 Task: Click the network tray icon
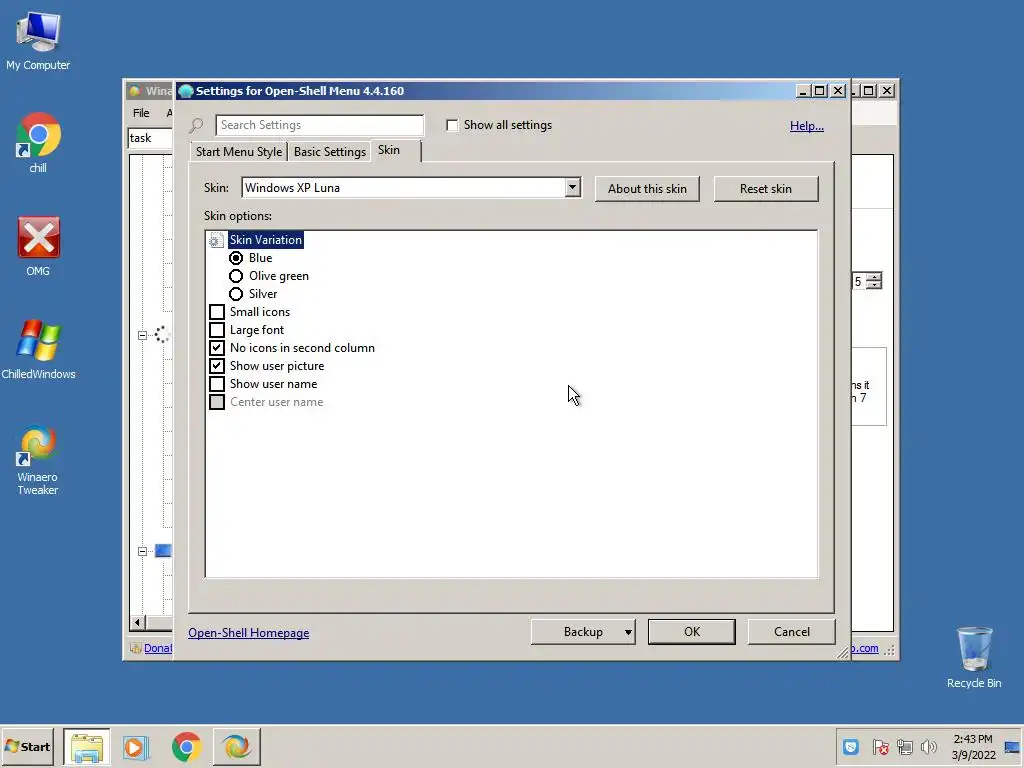(x=904, y=746)
